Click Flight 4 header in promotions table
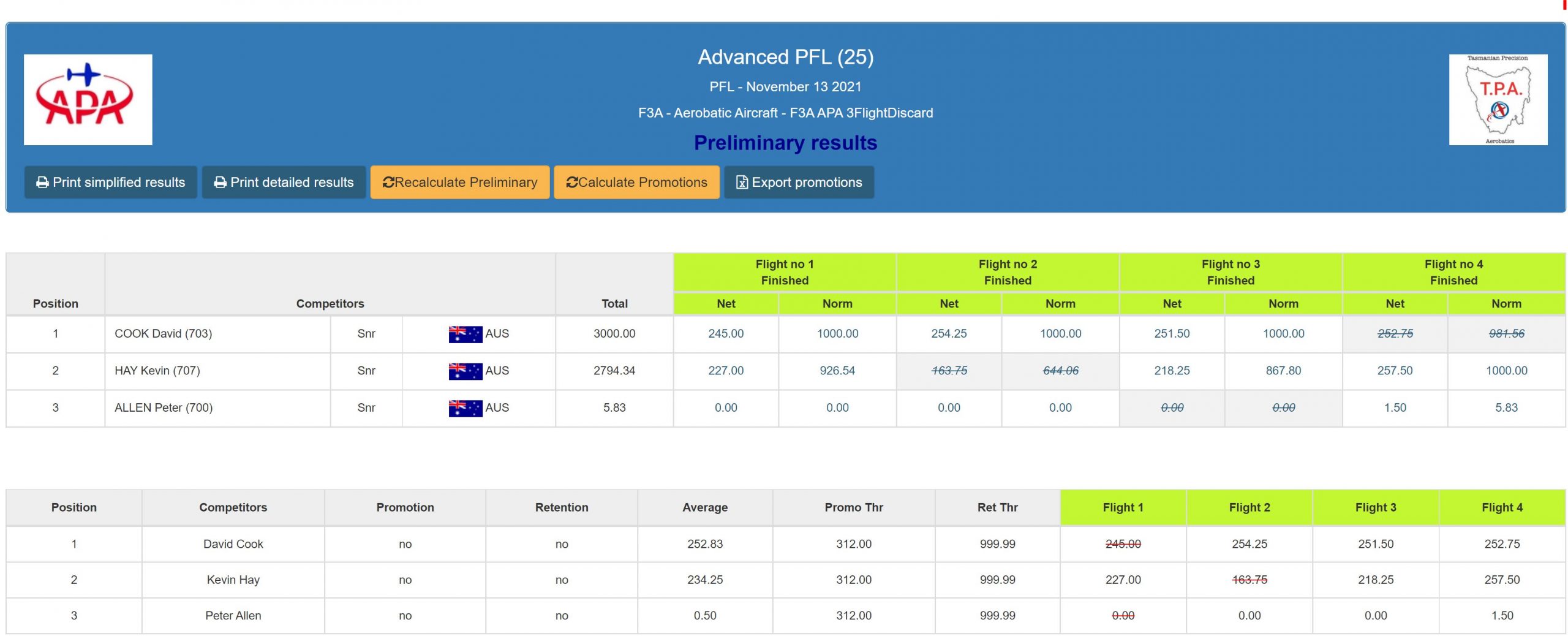Viewport: 1568px width, 636px height. coord(1502,508)
